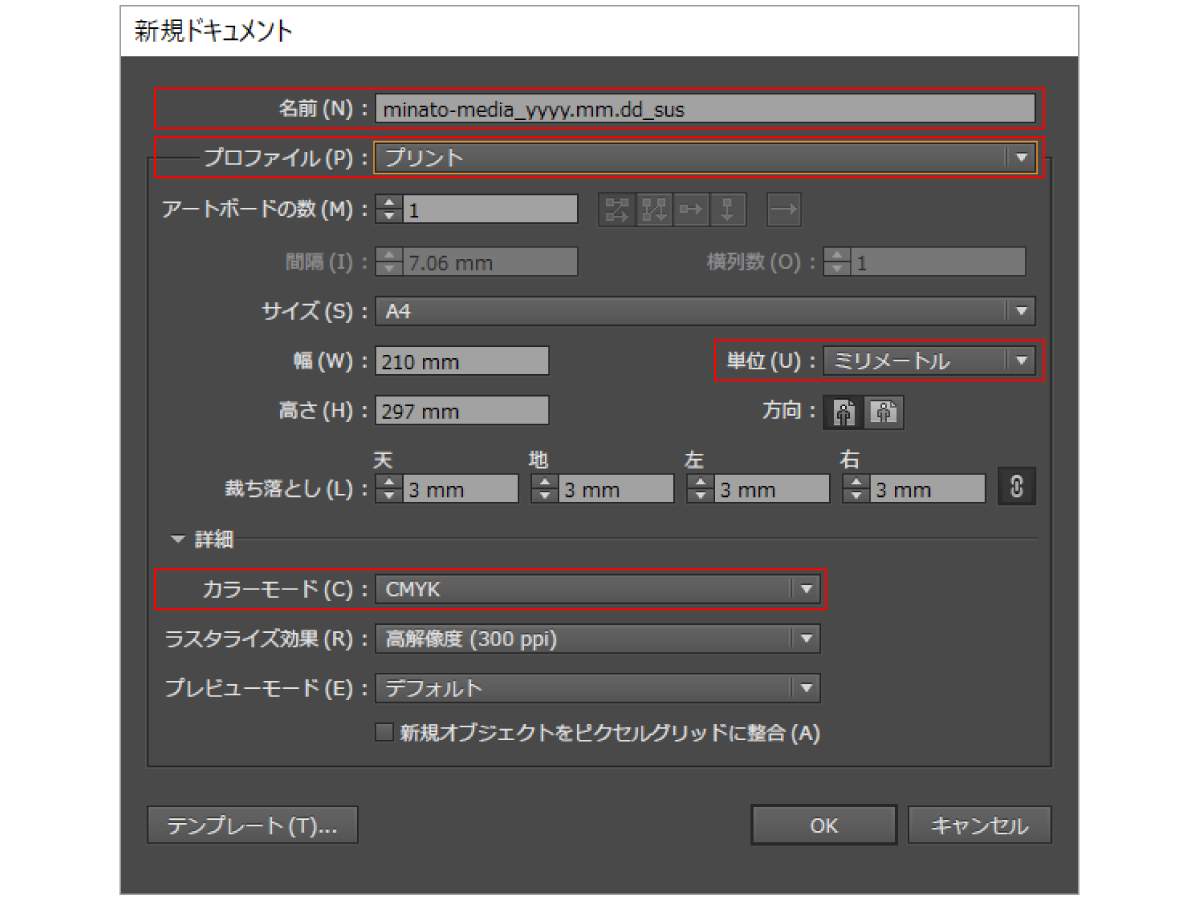Click the 地 bleed stepper arrows

point(544,489)
